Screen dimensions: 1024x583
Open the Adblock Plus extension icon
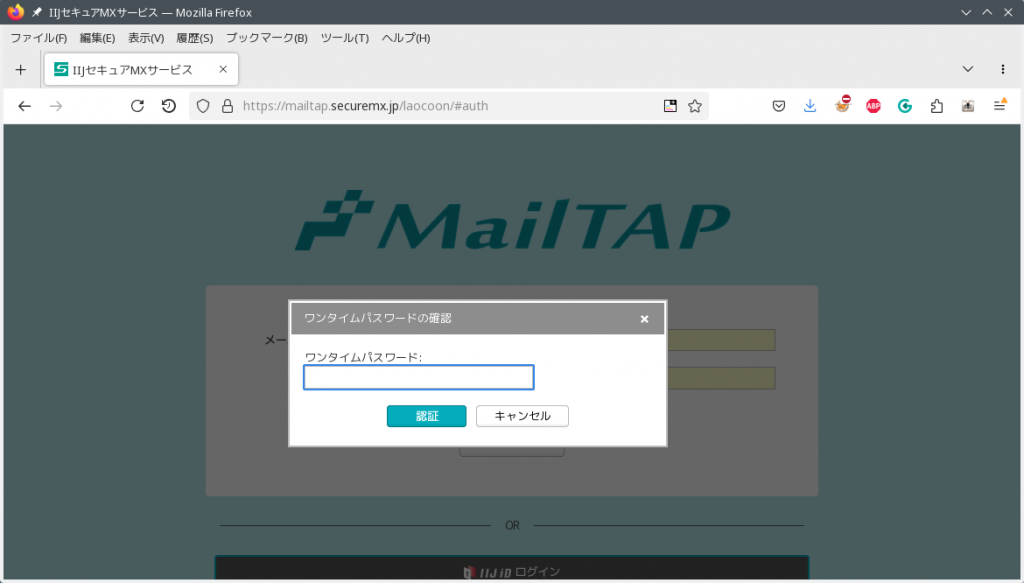point(873,105)
